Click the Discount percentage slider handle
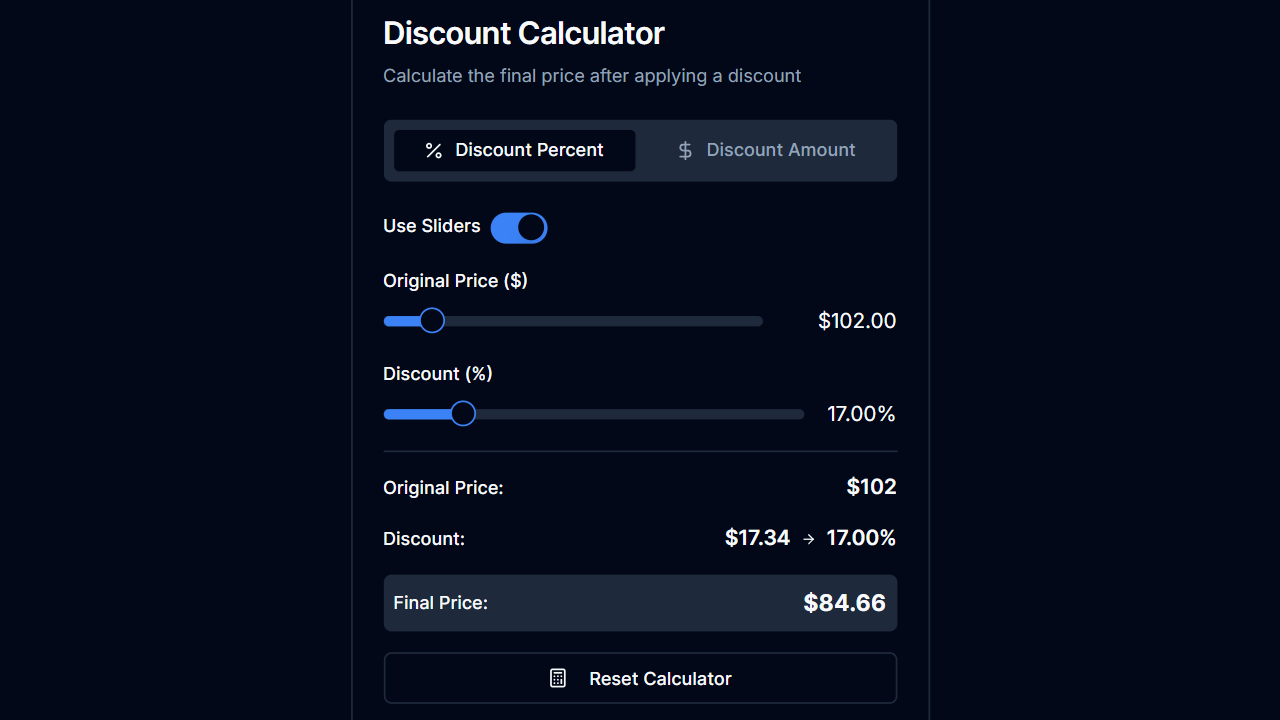Viewport: 1280px width, 720px height. click(462, 413)
